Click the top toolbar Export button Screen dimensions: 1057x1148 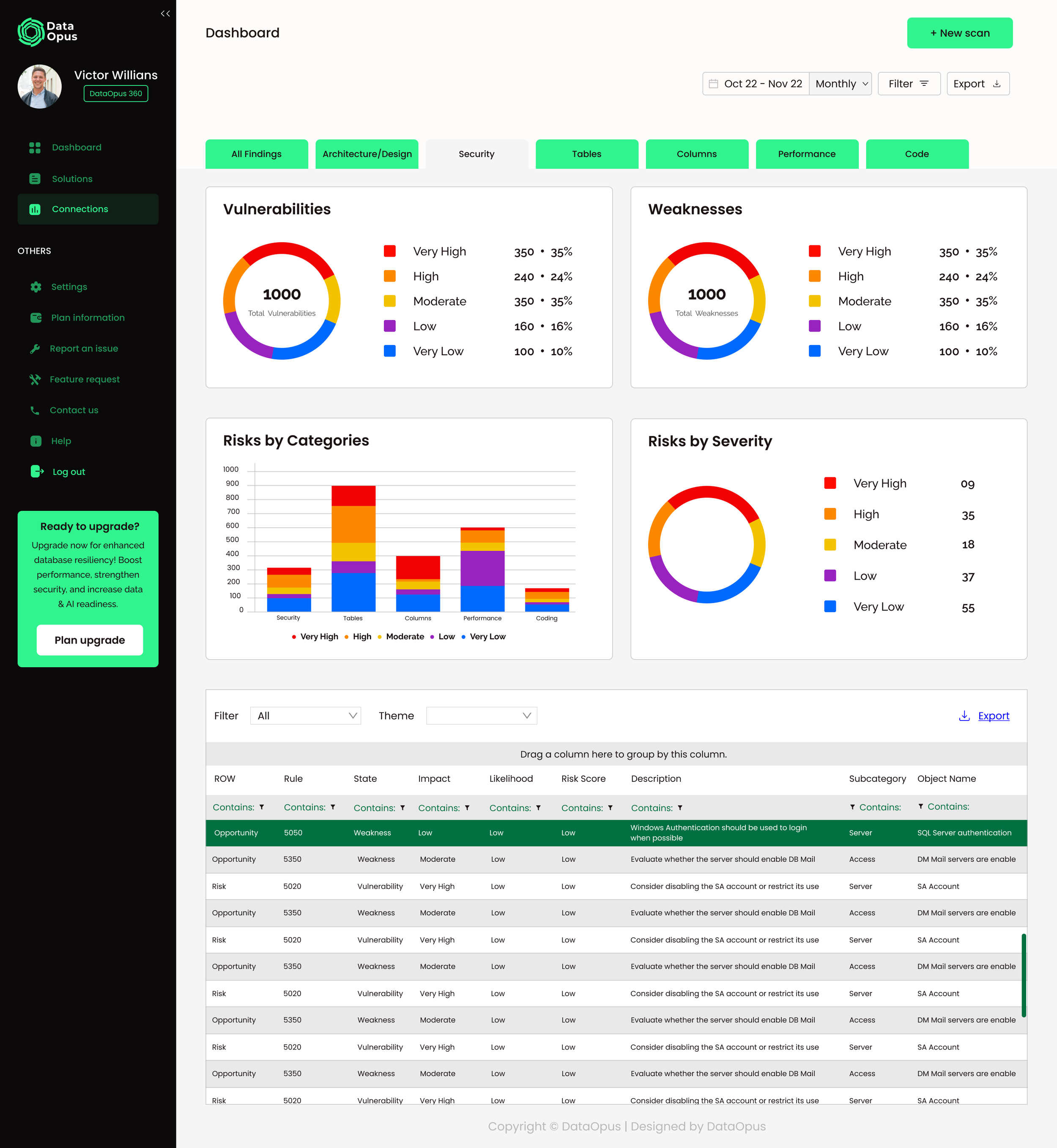pyautogui.click(x=978, y=84)
